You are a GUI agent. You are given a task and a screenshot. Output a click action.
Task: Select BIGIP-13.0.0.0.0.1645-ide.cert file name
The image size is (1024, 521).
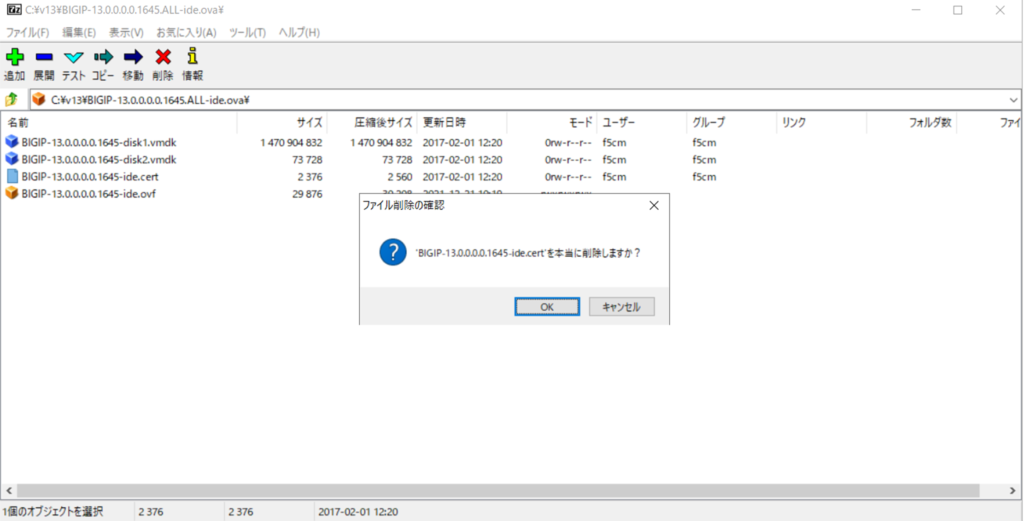coord(89,176)
